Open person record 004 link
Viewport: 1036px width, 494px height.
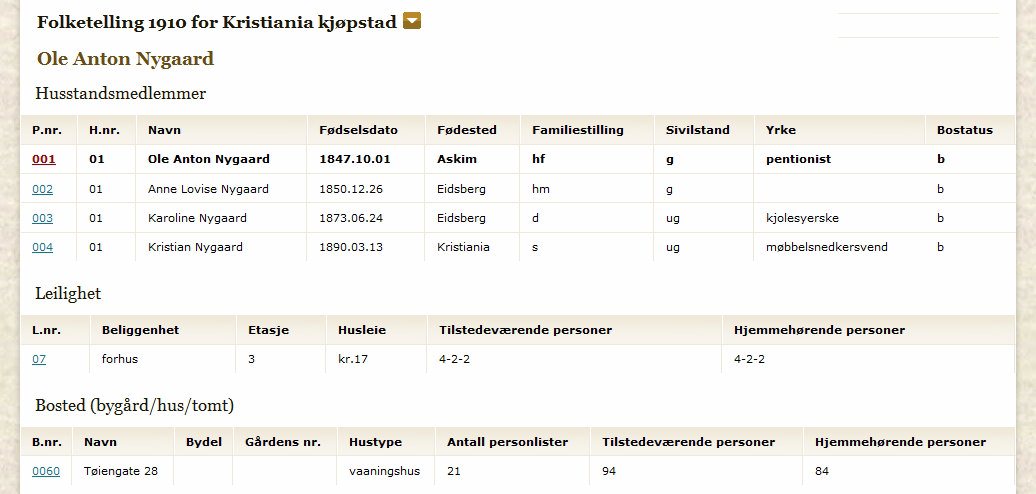point(42,247)
